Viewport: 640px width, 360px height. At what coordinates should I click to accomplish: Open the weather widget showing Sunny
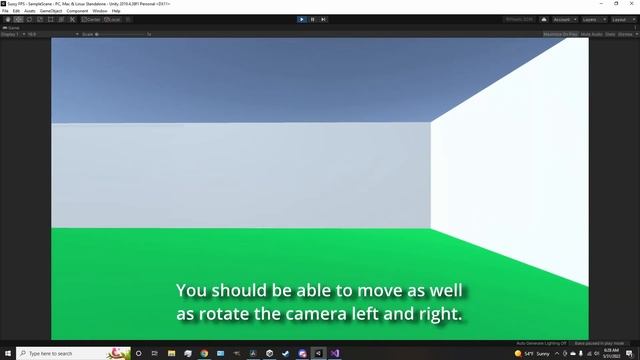(532, 353)
